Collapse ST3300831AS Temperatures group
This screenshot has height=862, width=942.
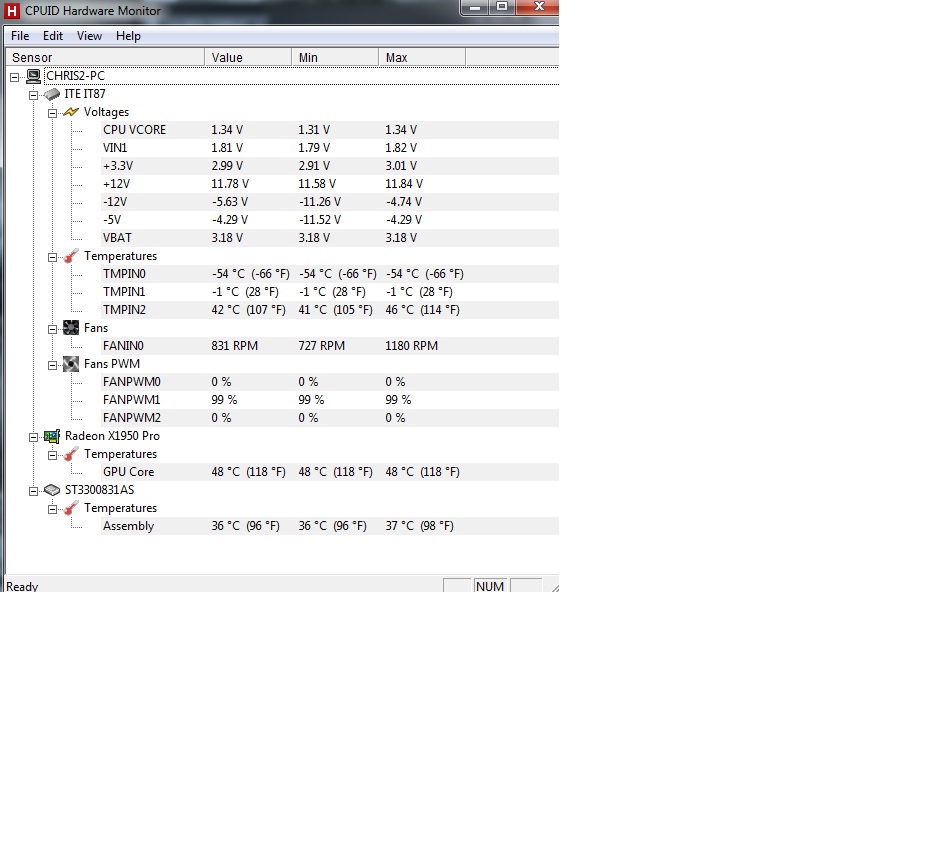pyautogui.click(x=52, y=509)
